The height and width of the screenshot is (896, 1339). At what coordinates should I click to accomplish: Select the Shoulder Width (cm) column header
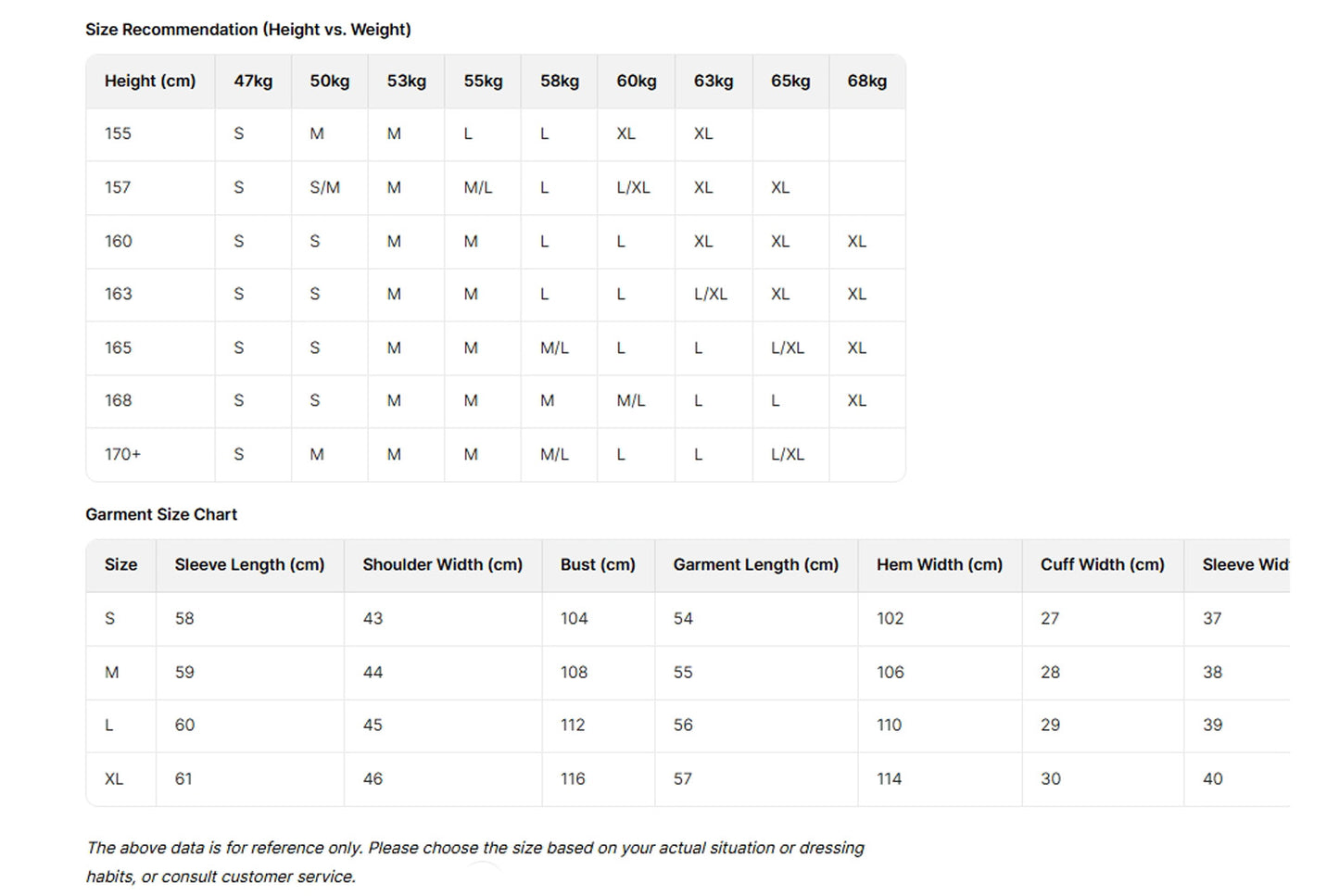[442, 565]
